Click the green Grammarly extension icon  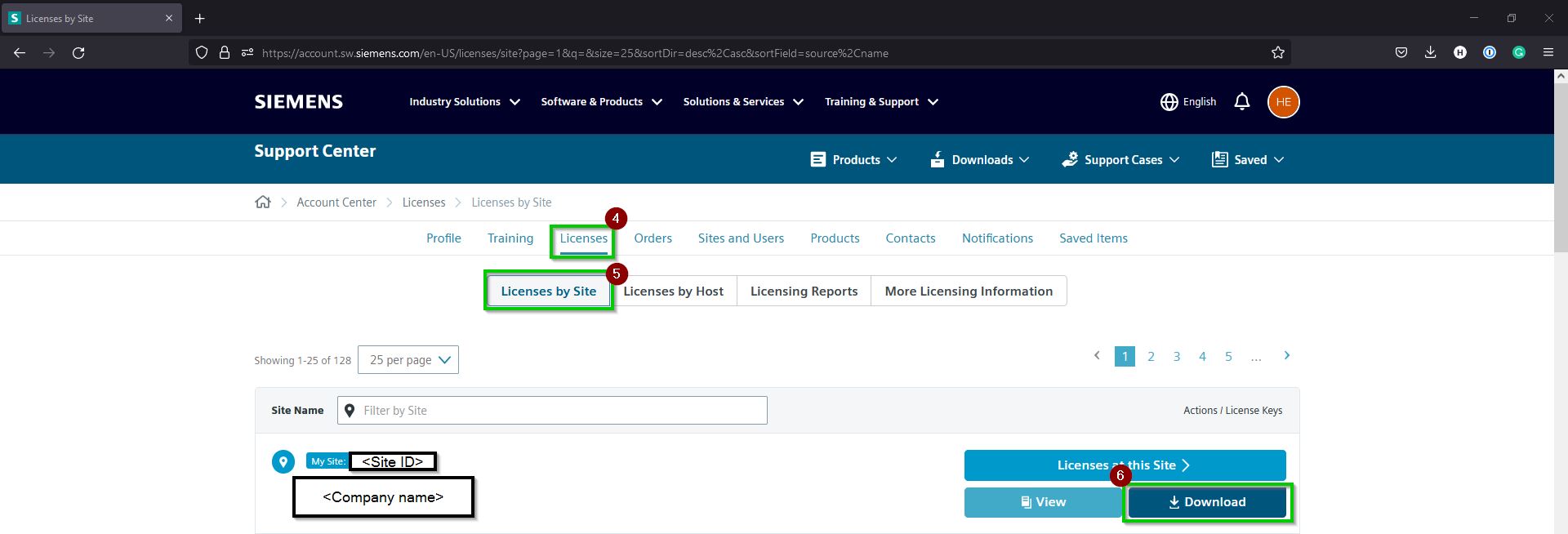tap(1519, 53)
